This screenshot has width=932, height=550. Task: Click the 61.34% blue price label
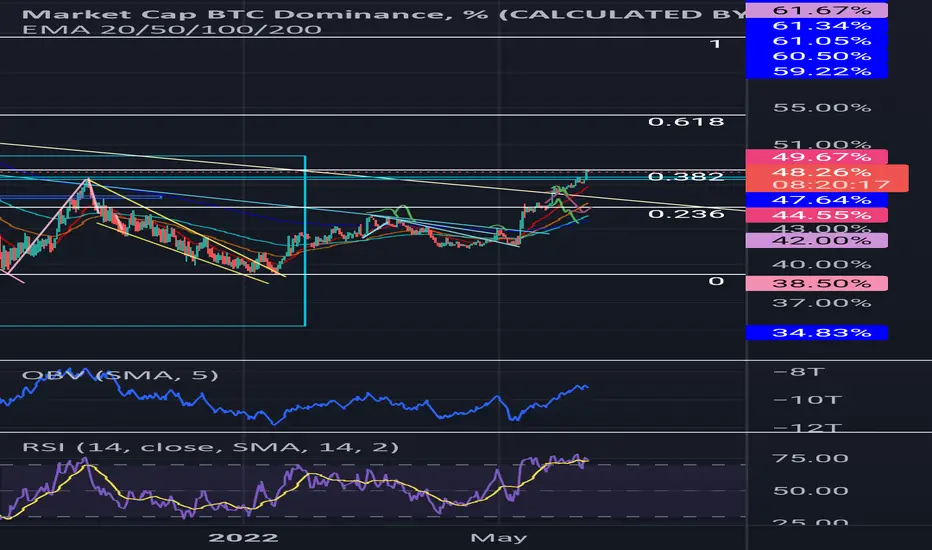point(816,26)
